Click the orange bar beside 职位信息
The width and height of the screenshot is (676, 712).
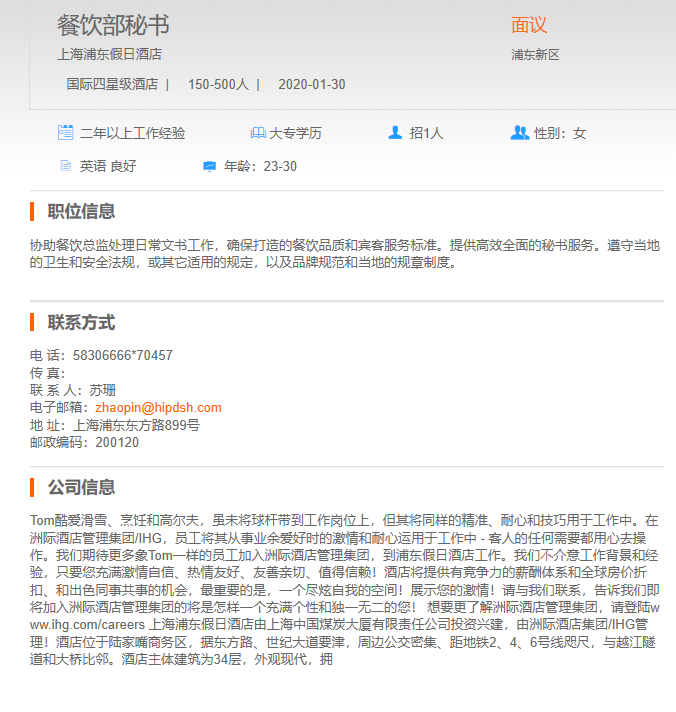pos(33,211)
